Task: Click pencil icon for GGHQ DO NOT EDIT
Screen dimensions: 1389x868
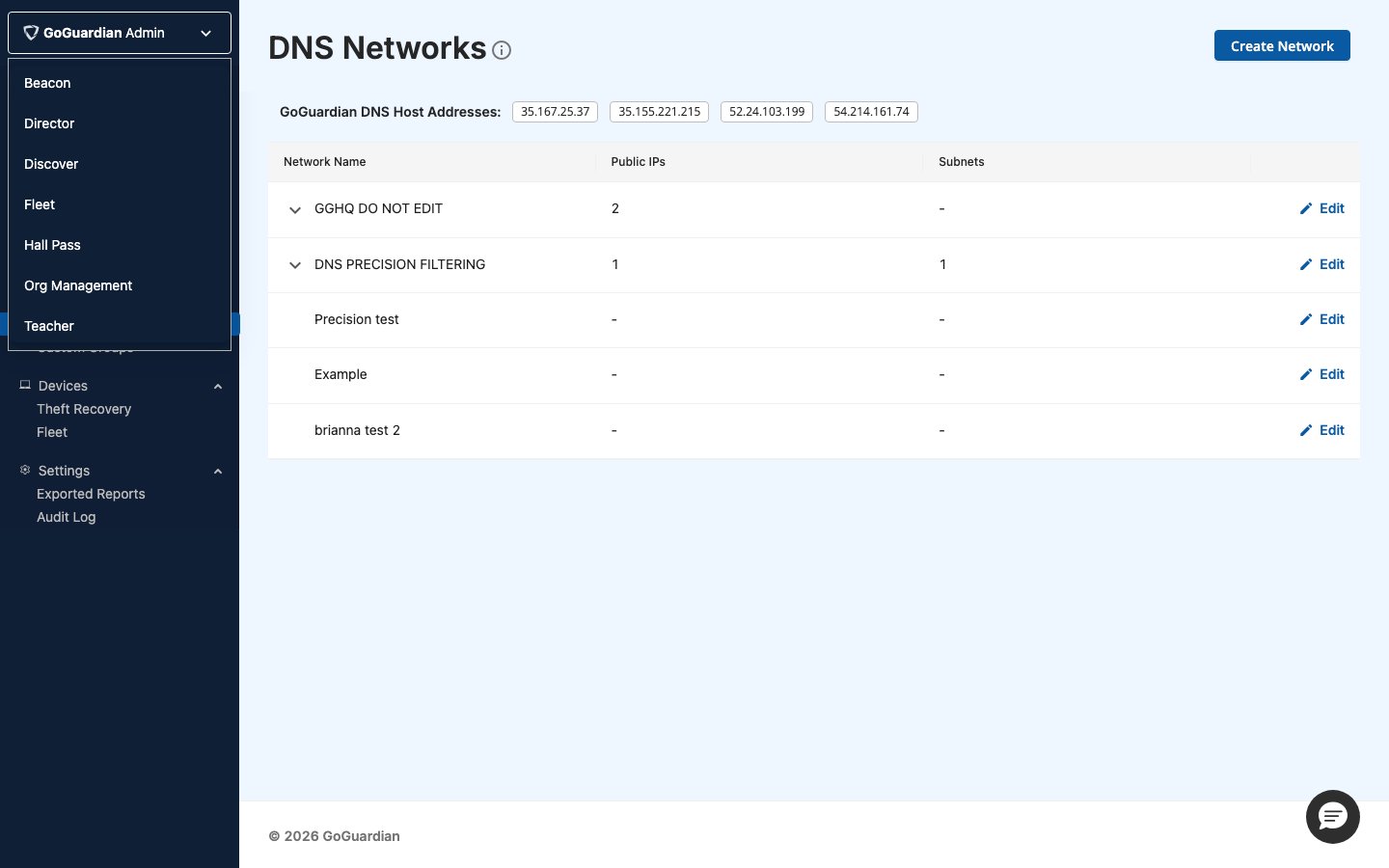Action: point(1306,208)
